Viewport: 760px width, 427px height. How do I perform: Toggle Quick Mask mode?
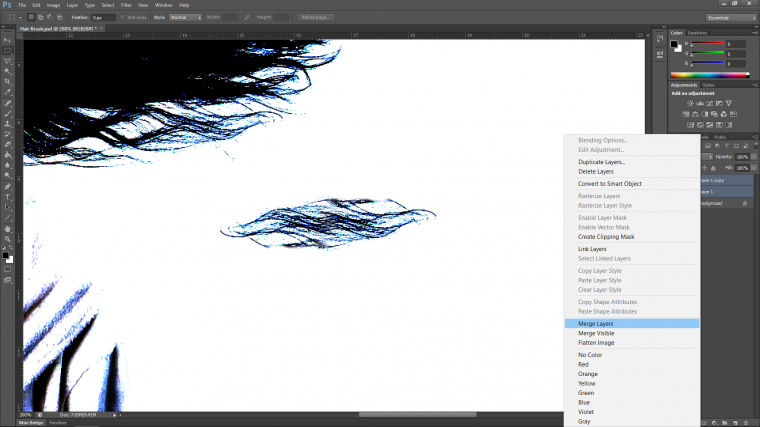(7, 269)
